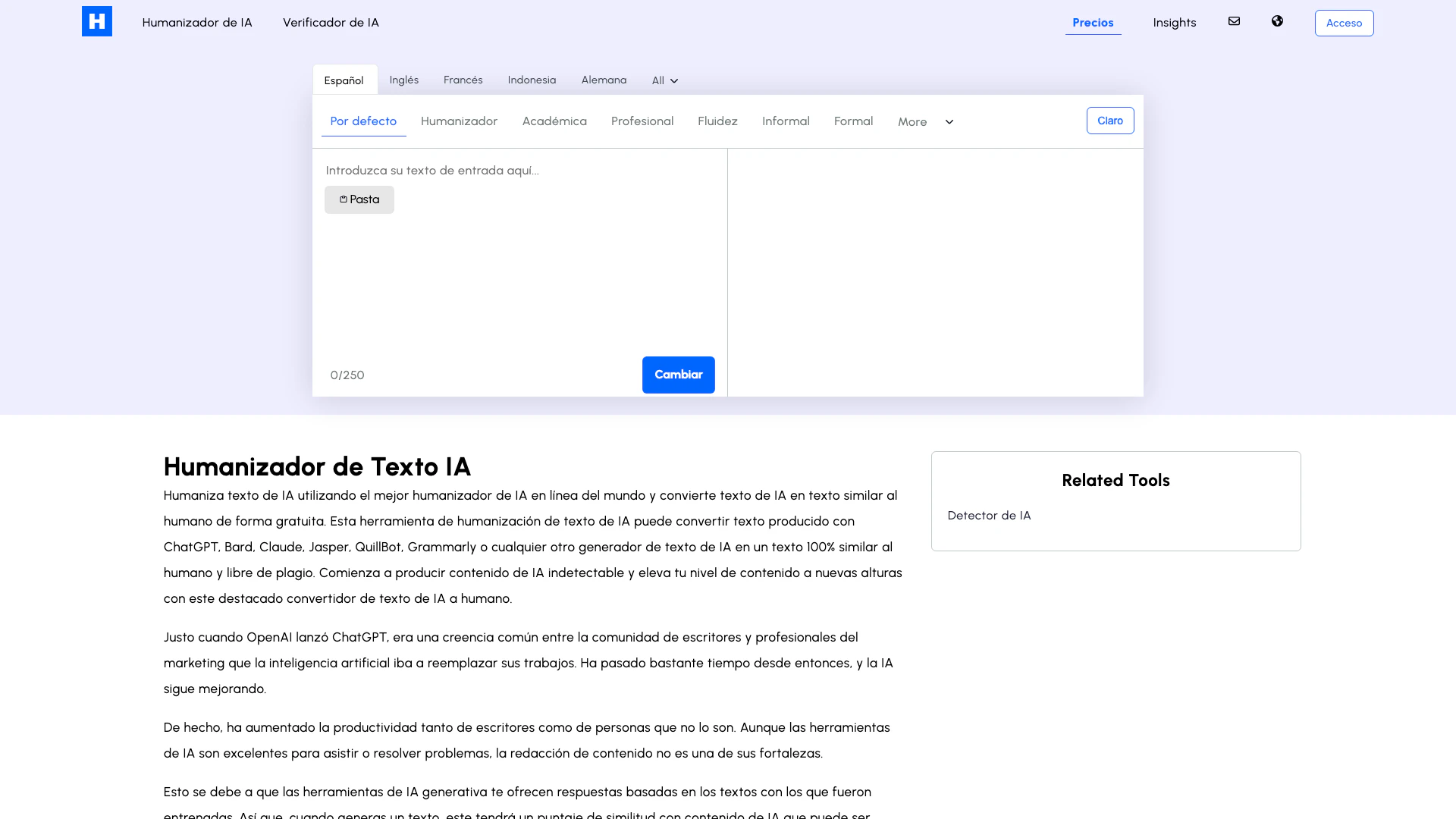Select the Informal mode tab
Image resolution: width=1456 pixels, height=819 pixels.
tap(785, 121)
